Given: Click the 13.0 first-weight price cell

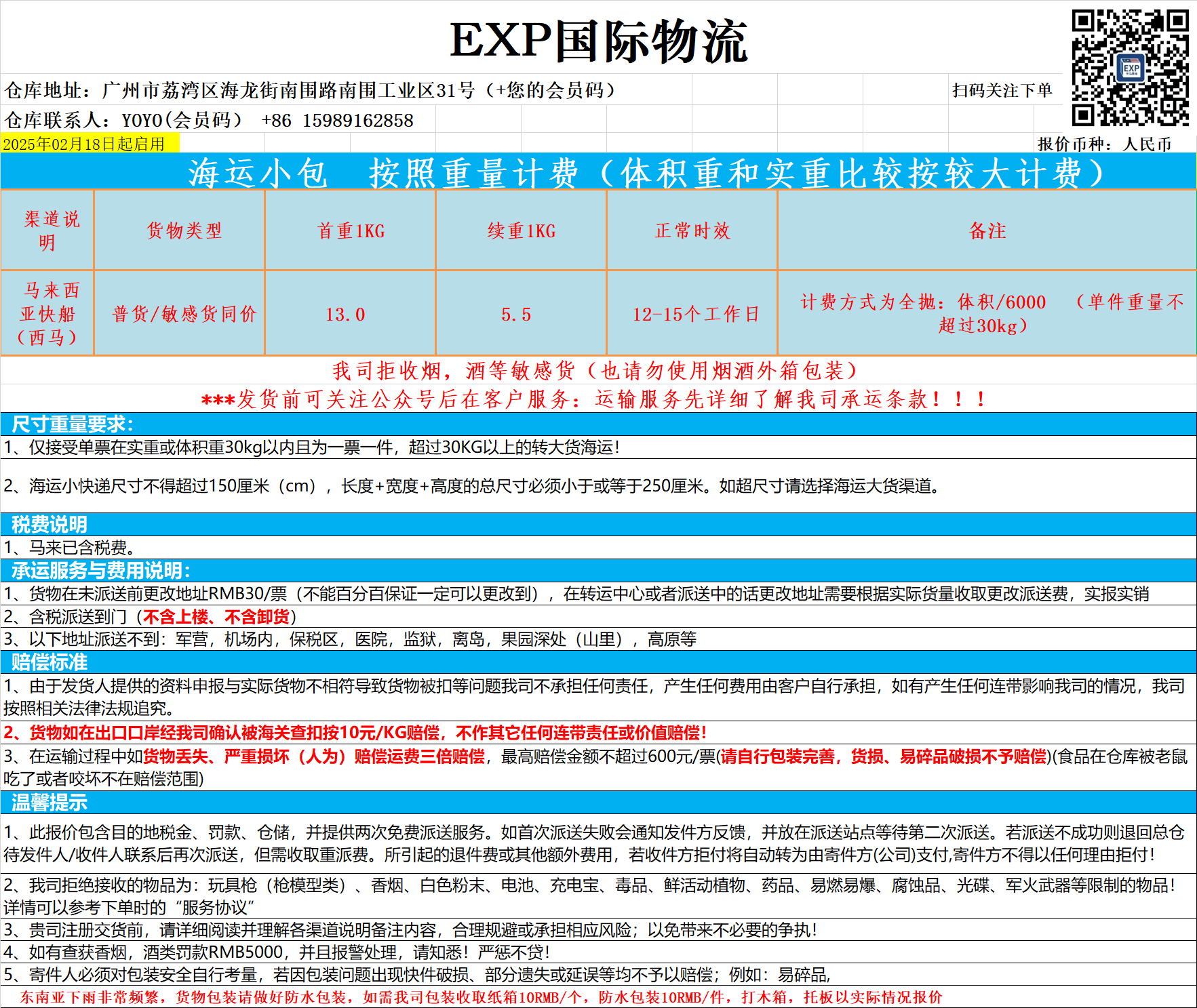Looking at the screenshot, I should [351, 313].
